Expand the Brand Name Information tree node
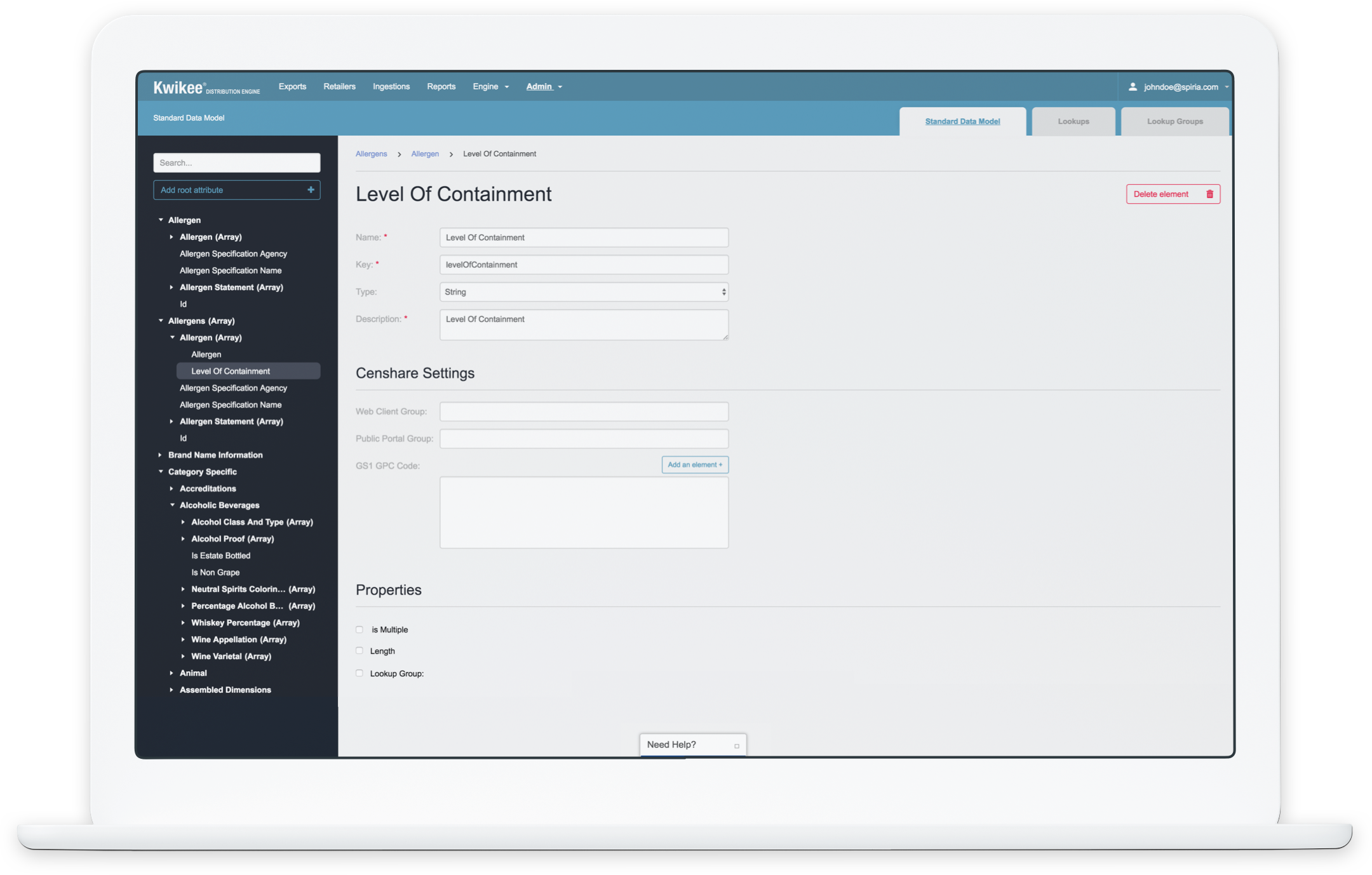 (x=160, y=455)
